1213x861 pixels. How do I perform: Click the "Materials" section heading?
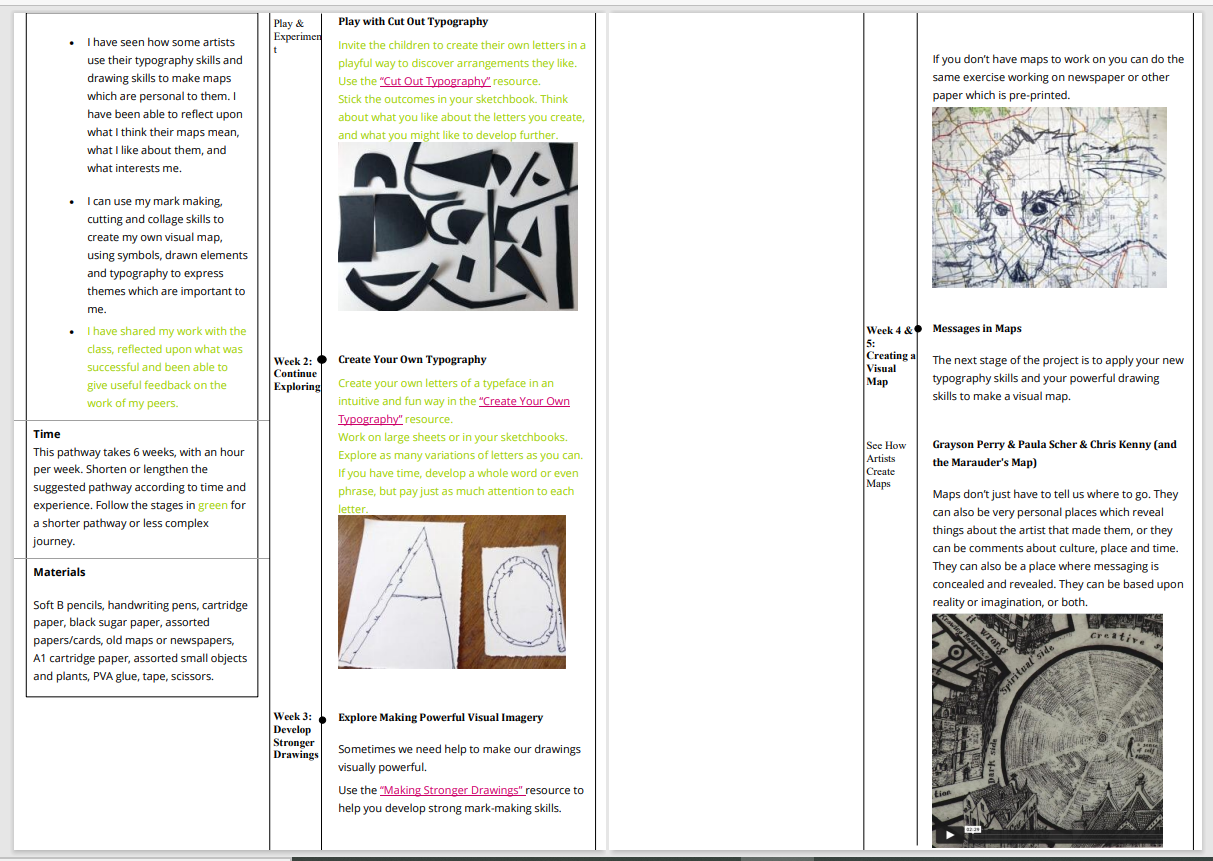point(59,572)
